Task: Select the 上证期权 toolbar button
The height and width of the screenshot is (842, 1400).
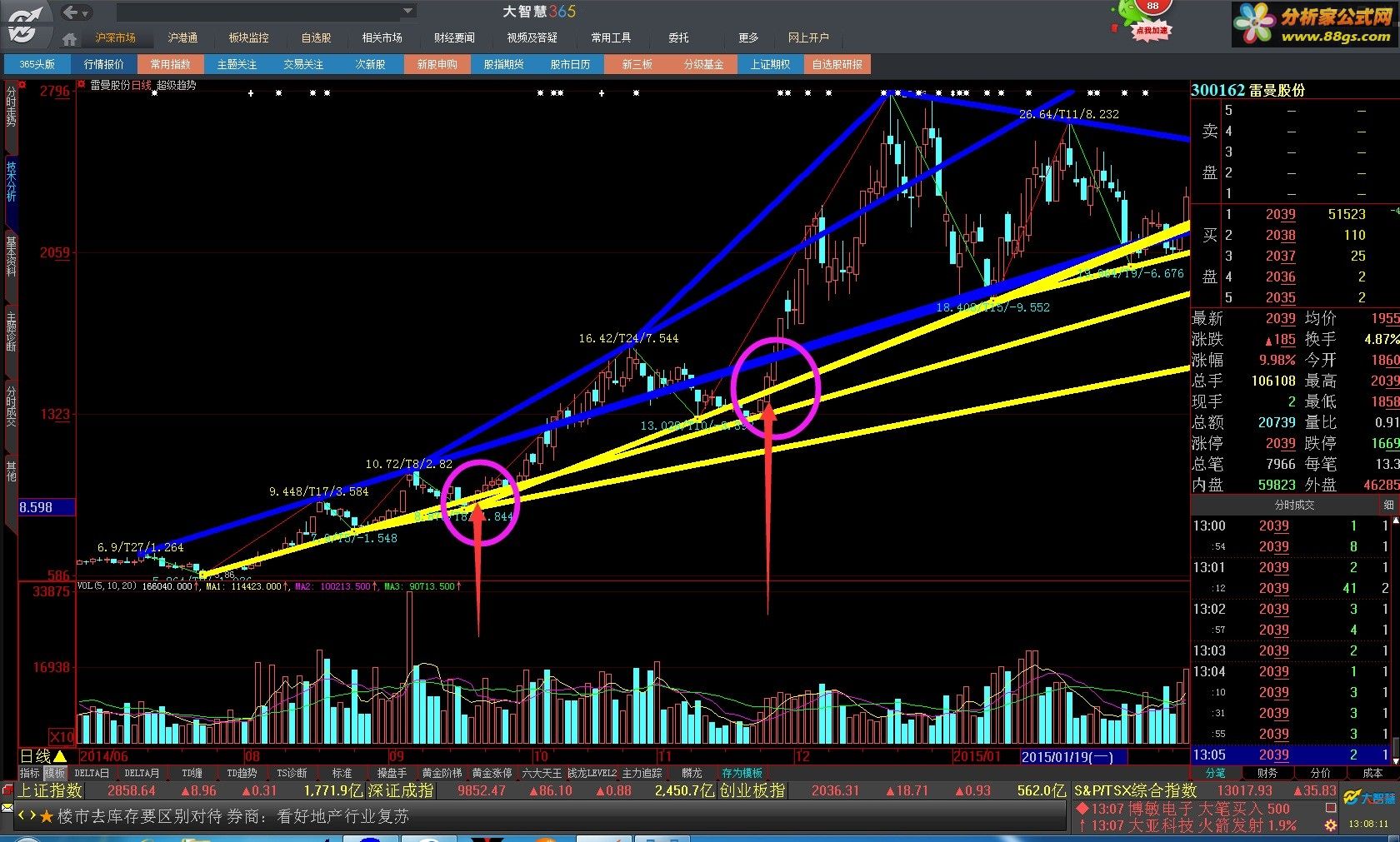Action: coord(770,64)
